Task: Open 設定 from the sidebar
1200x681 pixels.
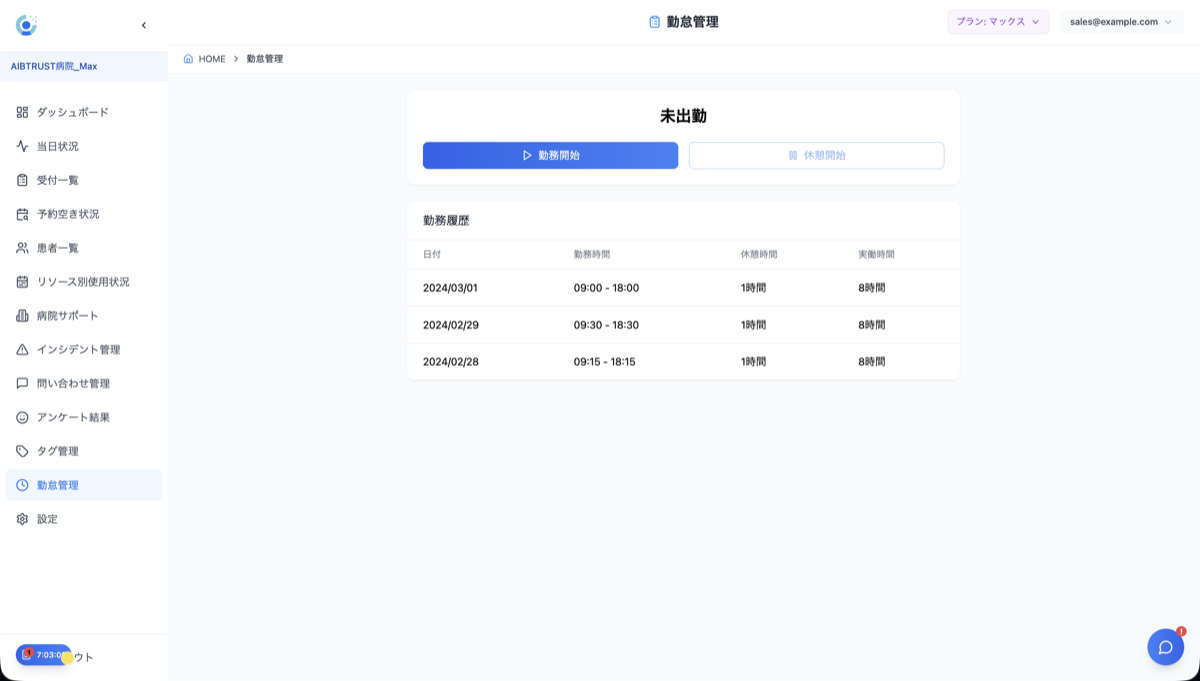Action: [x=47, y=519]
